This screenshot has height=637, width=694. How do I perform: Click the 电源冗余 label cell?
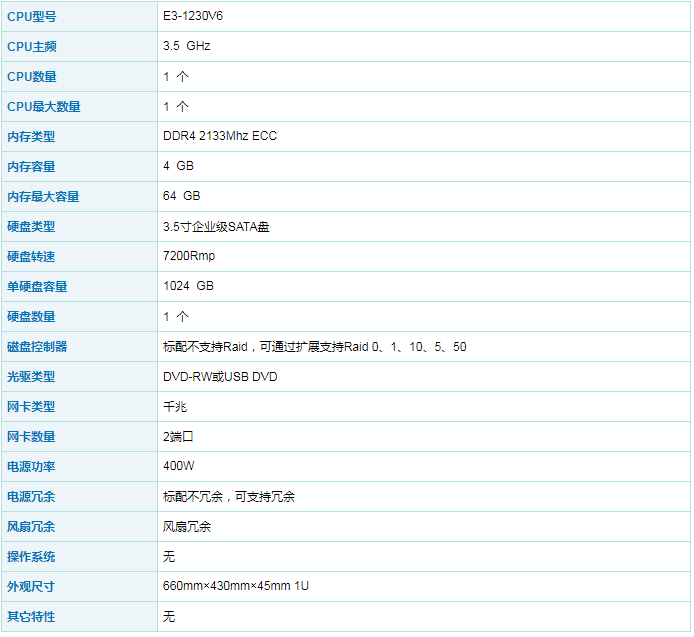point(31,497)
